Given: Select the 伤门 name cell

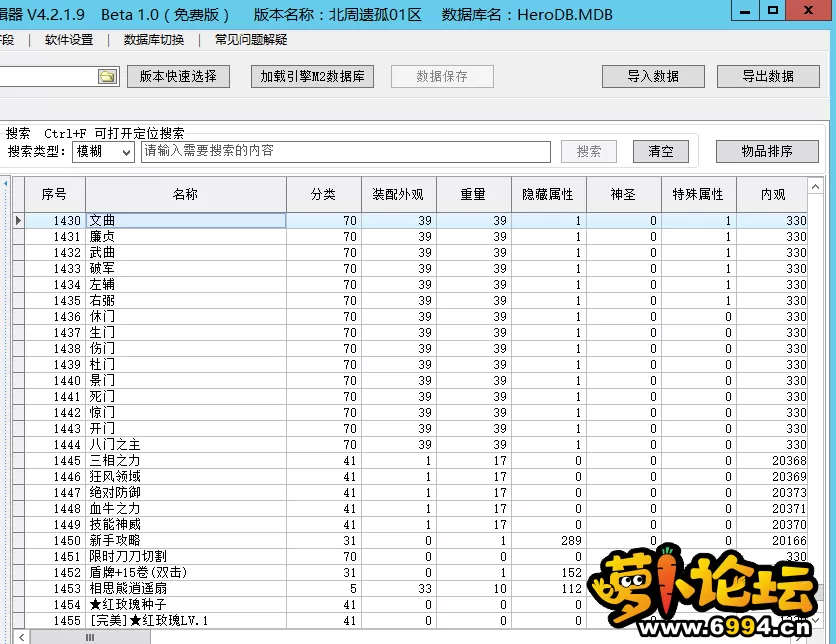Looking at the screenshot, I should click(x=186, y=348).
